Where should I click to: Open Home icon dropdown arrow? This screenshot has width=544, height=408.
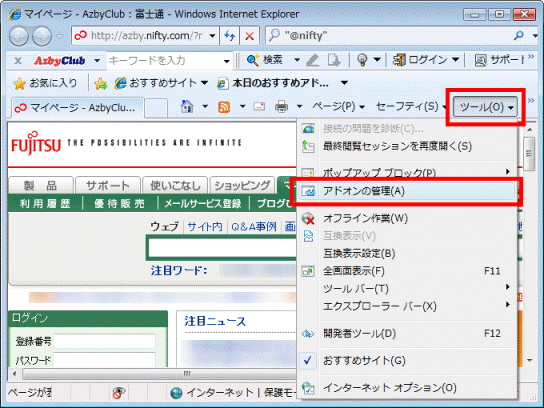click(x=205, y=106)
